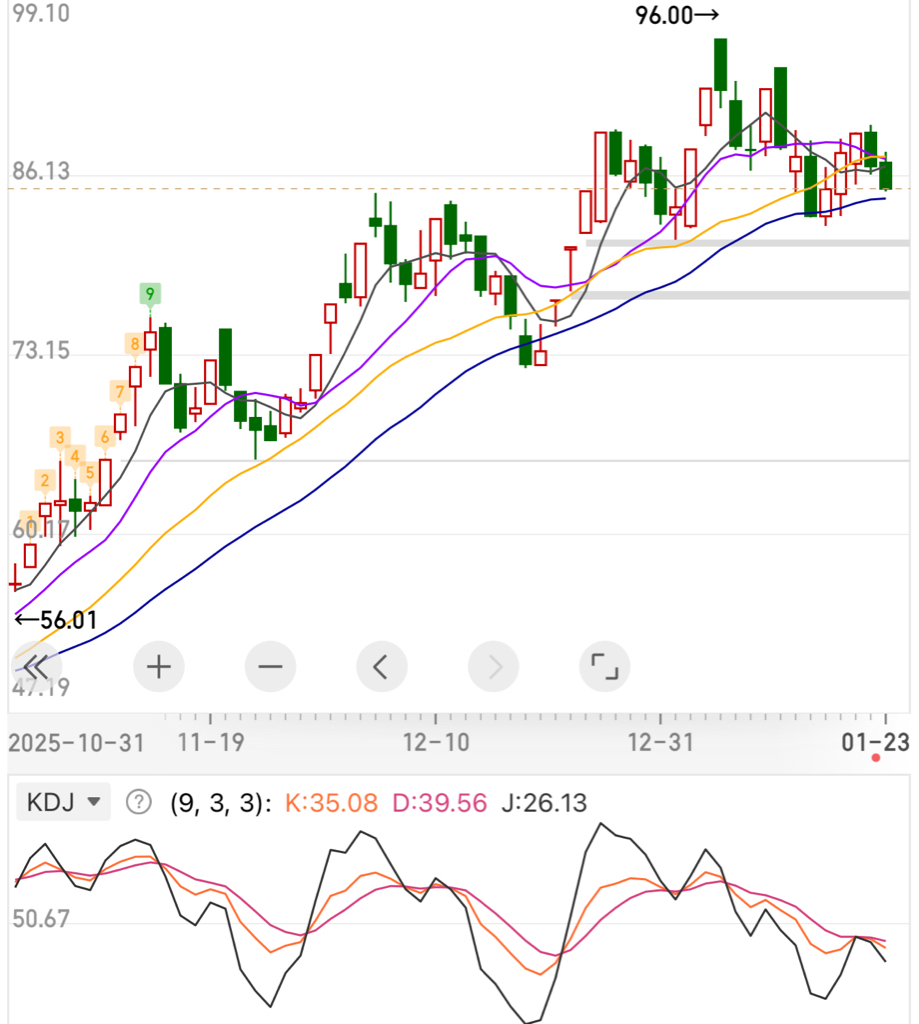Open the KDJ indicator dropdown
This screenshot has width=919, height=1024.
click(x=63, y=802)
